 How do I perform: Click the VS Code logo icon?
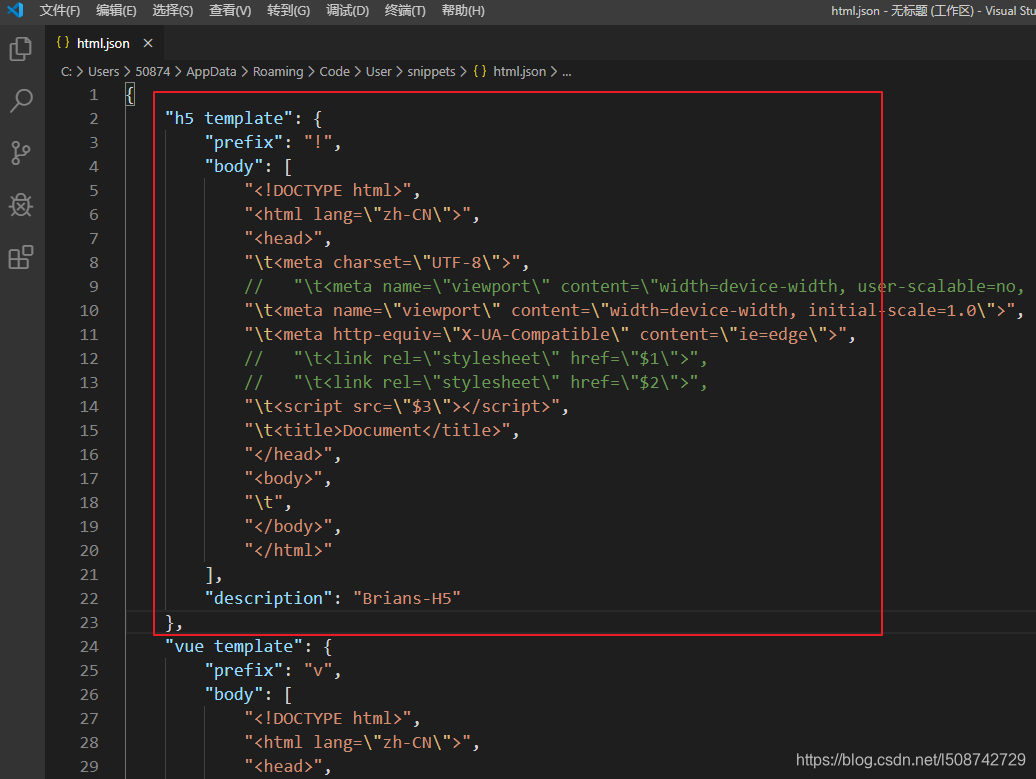15,10
